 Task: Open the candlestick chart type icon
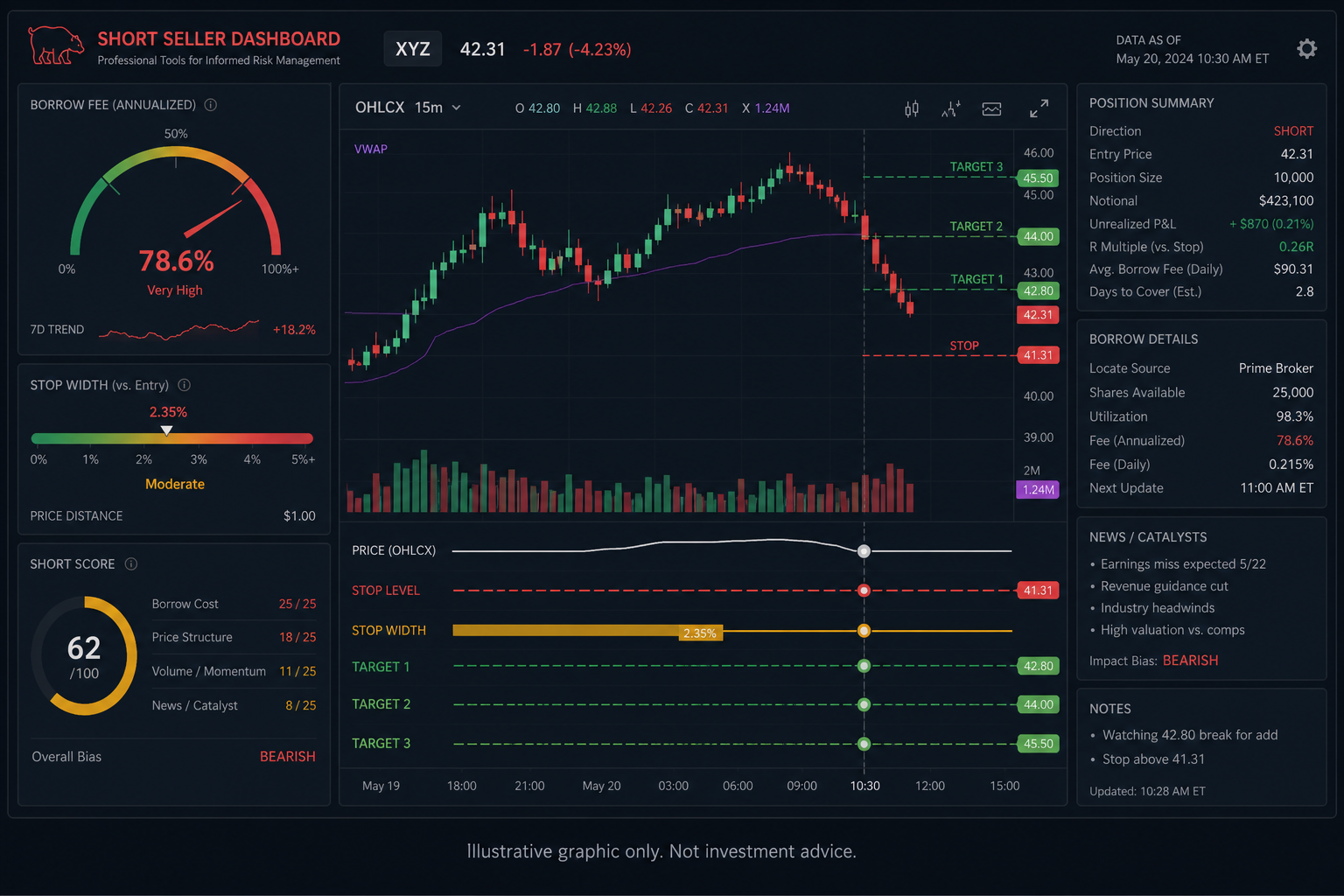[912, 108]
